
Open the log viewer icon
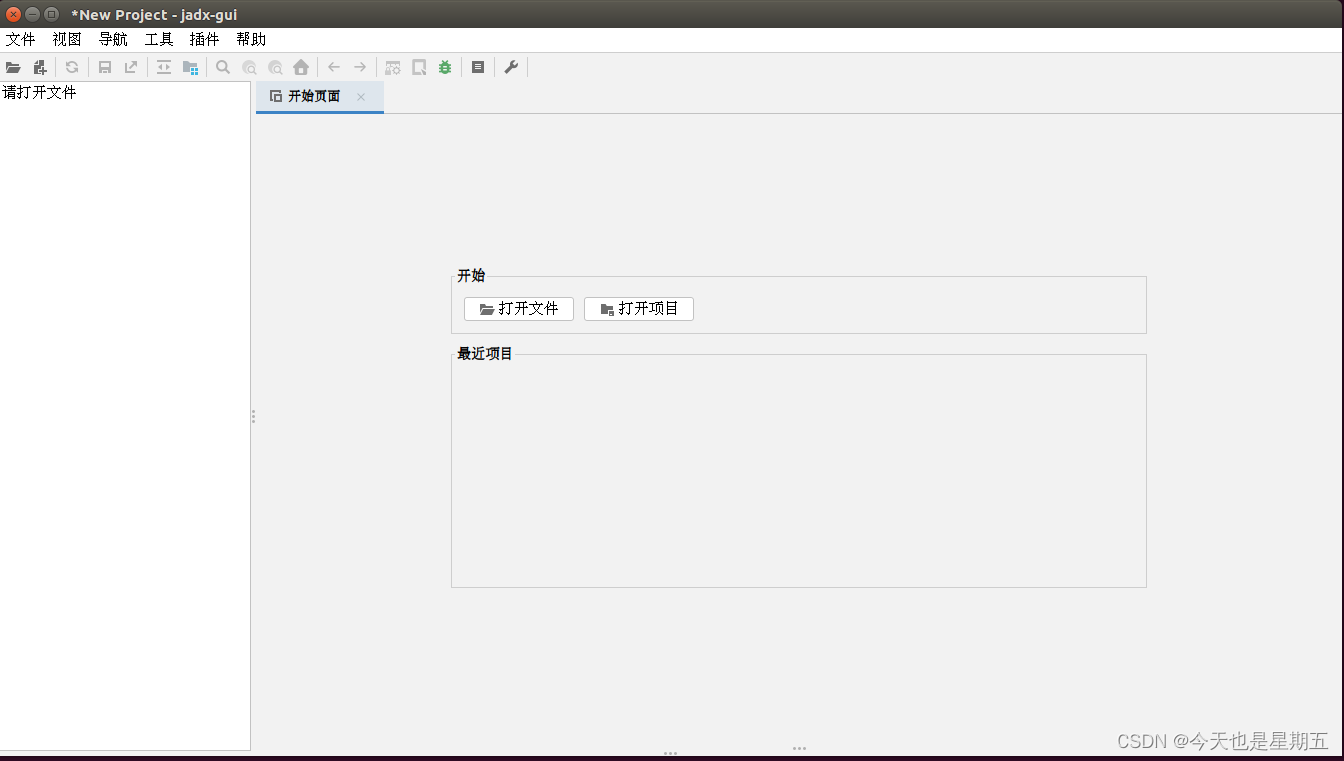tap(478, 67)
